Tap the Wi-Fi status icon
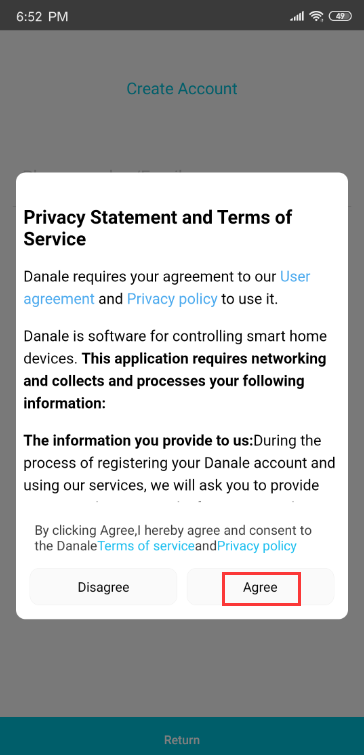This screenshot has height=755, width=364. 316,16
